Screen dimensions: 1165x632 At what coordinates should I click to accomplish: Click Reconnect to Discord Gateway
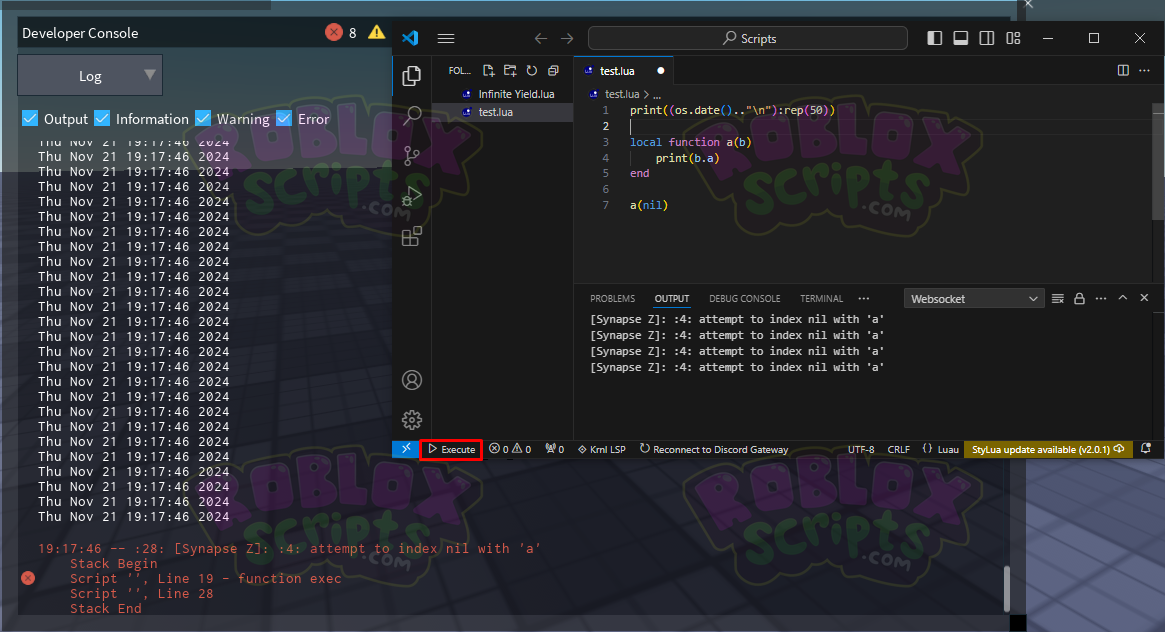(x=714, y=449)
